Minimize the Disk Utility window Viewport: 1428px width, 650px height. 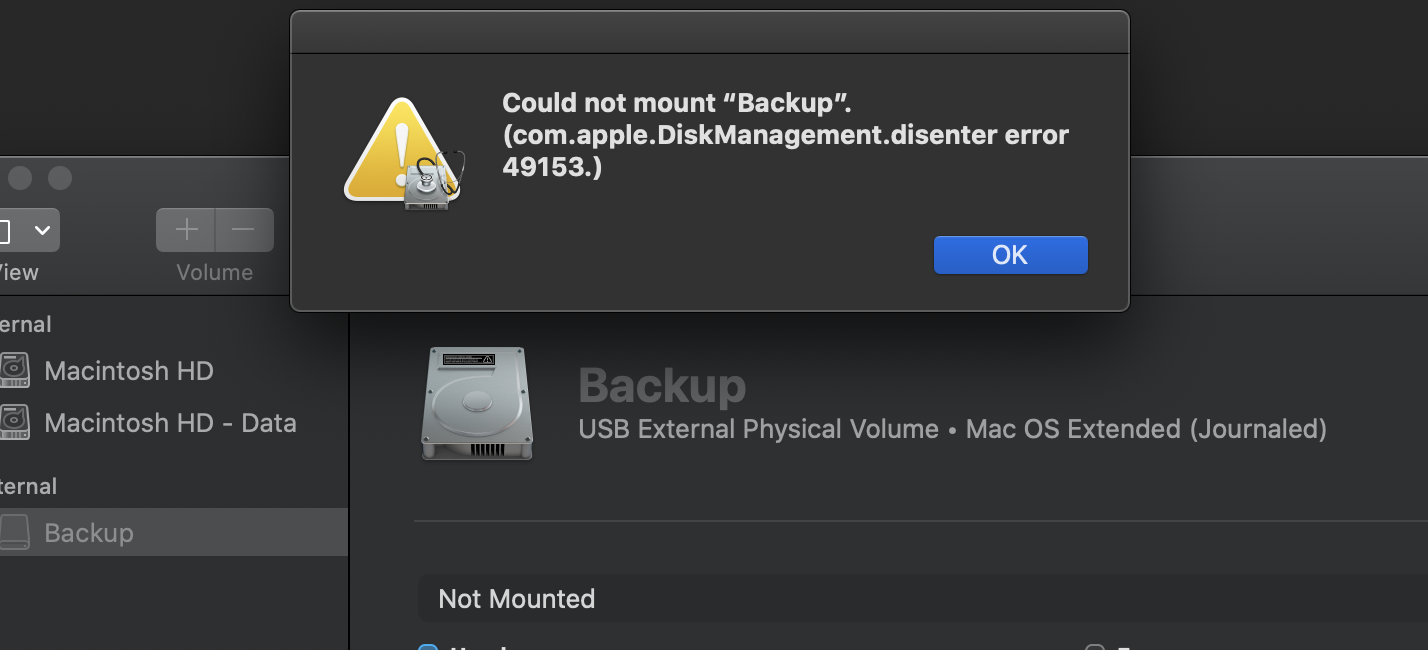pyautogui.click(x=20, y=178)
